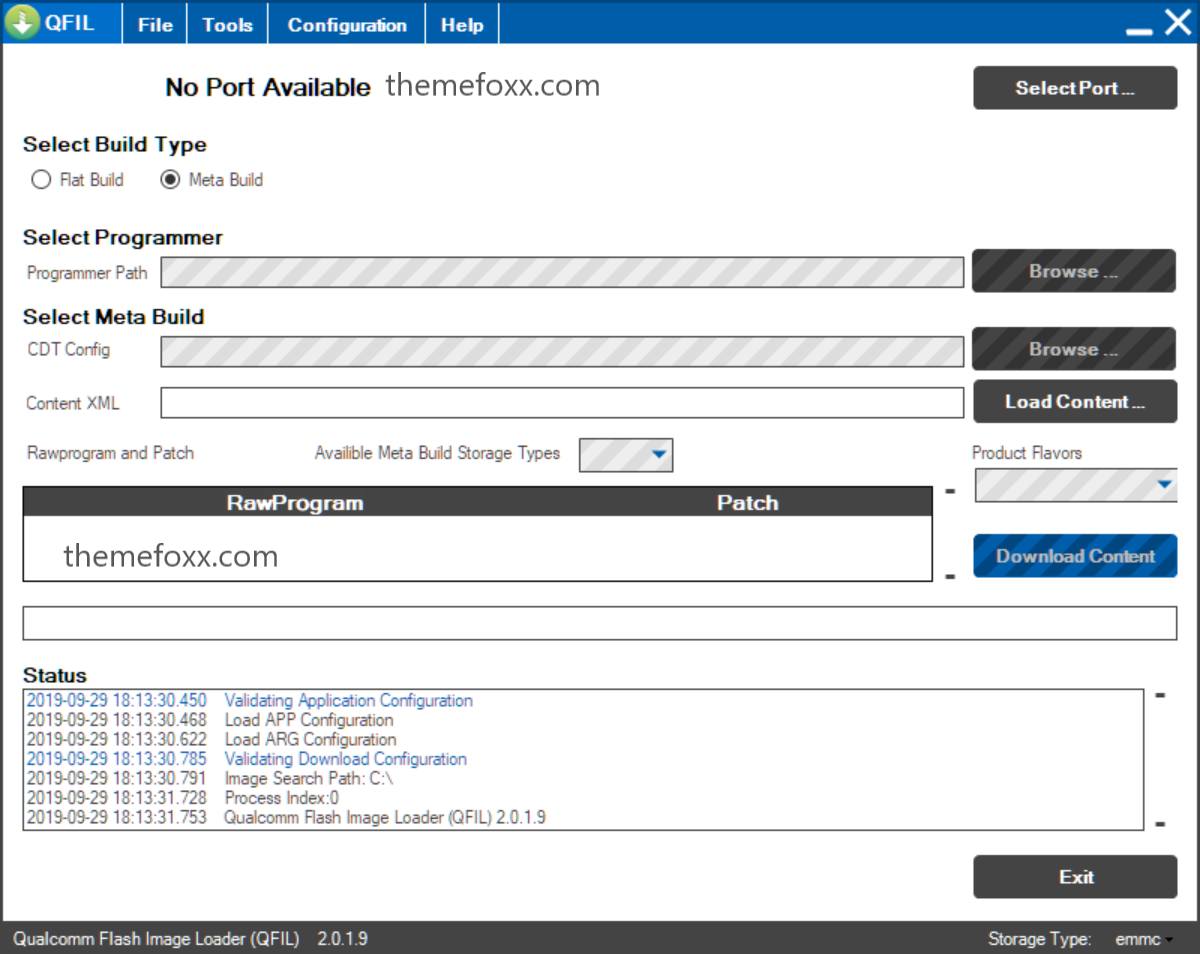Open the Help menu
This screenshot has height=954, width=1200.
[462, 25]
